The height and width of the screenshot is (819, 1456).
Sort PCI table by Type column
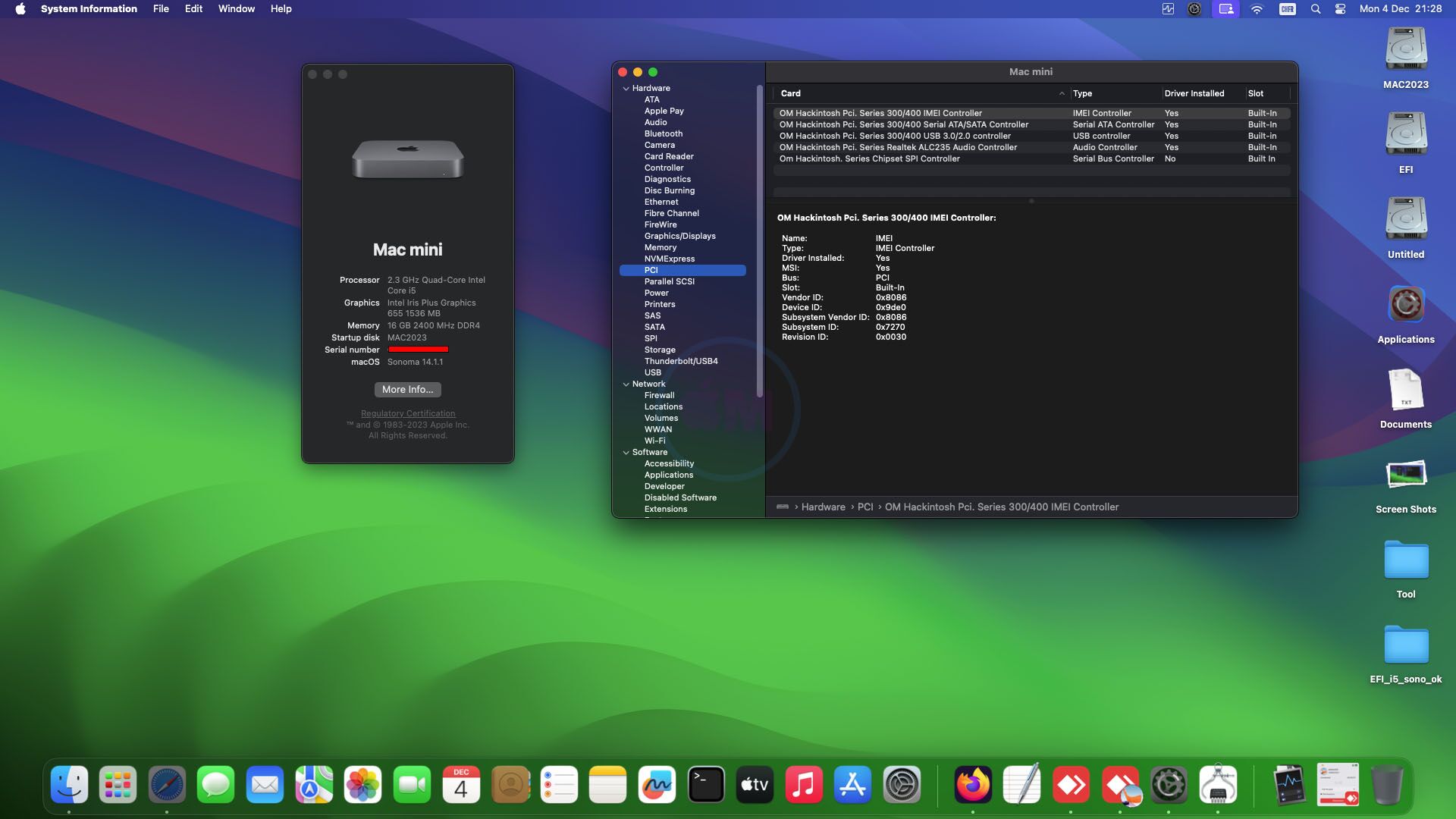pyautogui.click(x=1116, y=94)
